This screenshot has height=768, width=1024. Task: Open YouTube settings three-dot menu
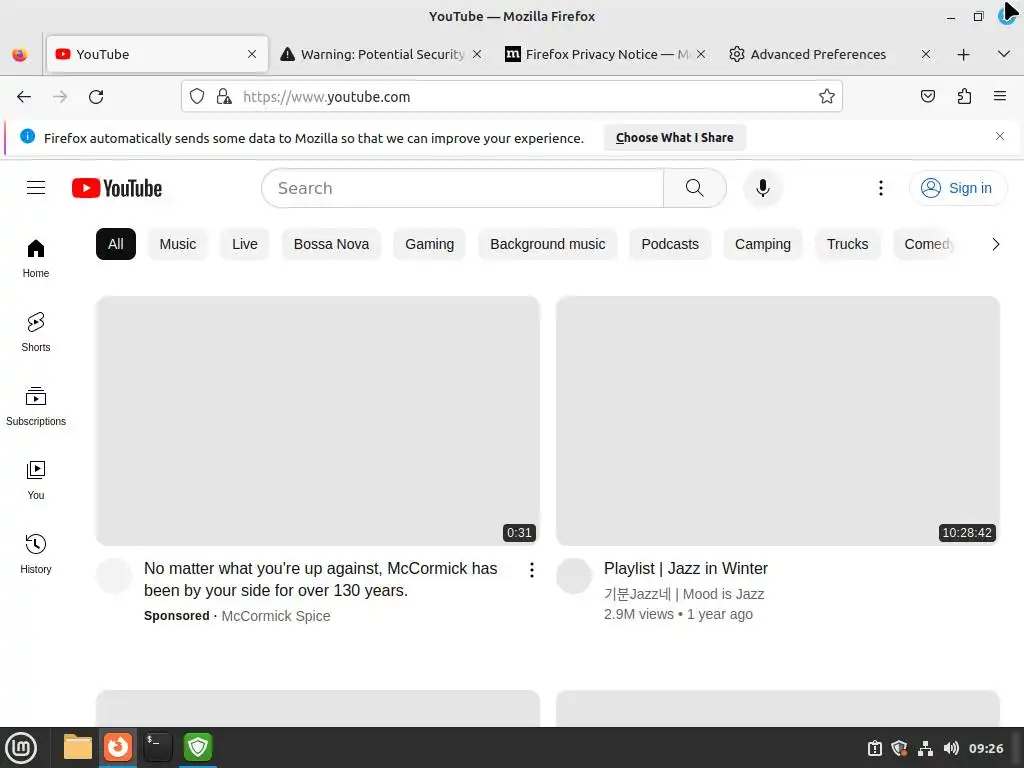[x=881, y=188]
